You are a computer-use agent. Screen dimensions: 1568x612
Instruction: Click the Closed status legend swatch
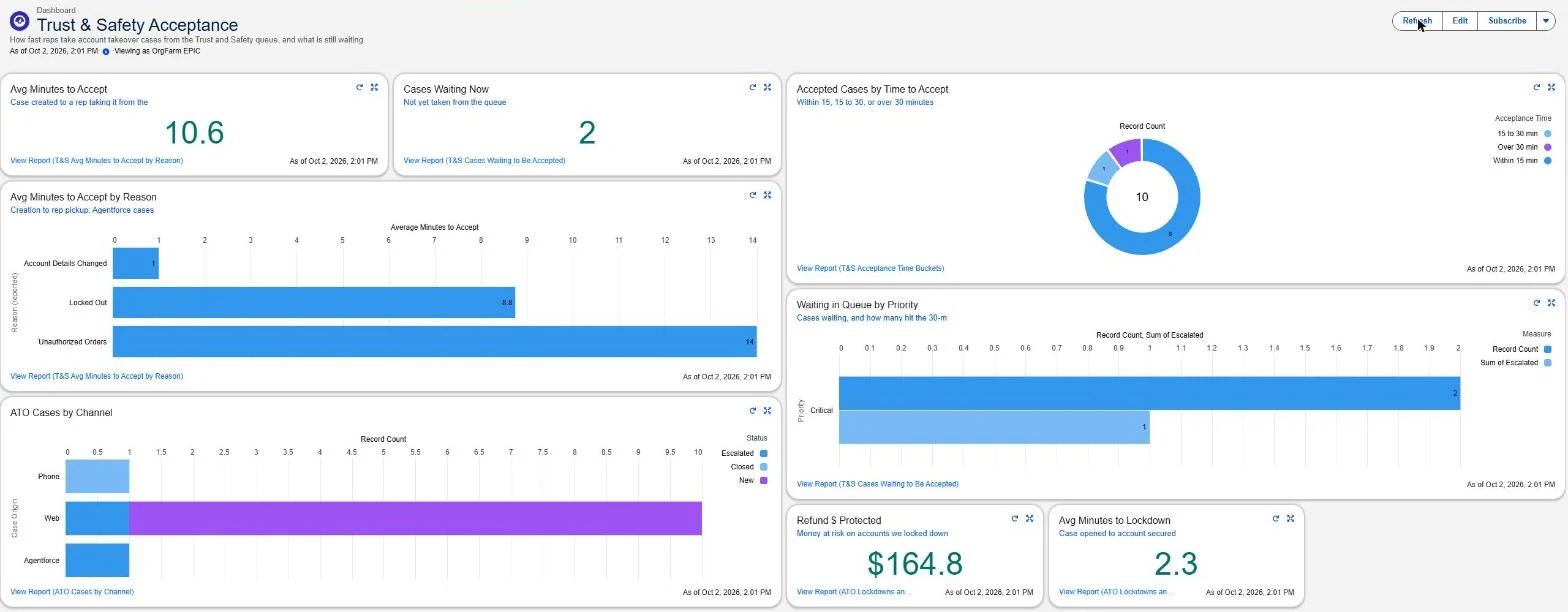point(765,467)
